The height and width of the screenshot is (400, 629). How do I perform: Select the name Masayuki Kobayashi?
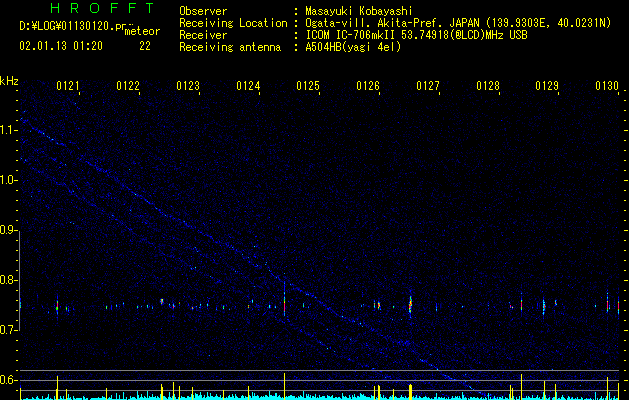359,12
